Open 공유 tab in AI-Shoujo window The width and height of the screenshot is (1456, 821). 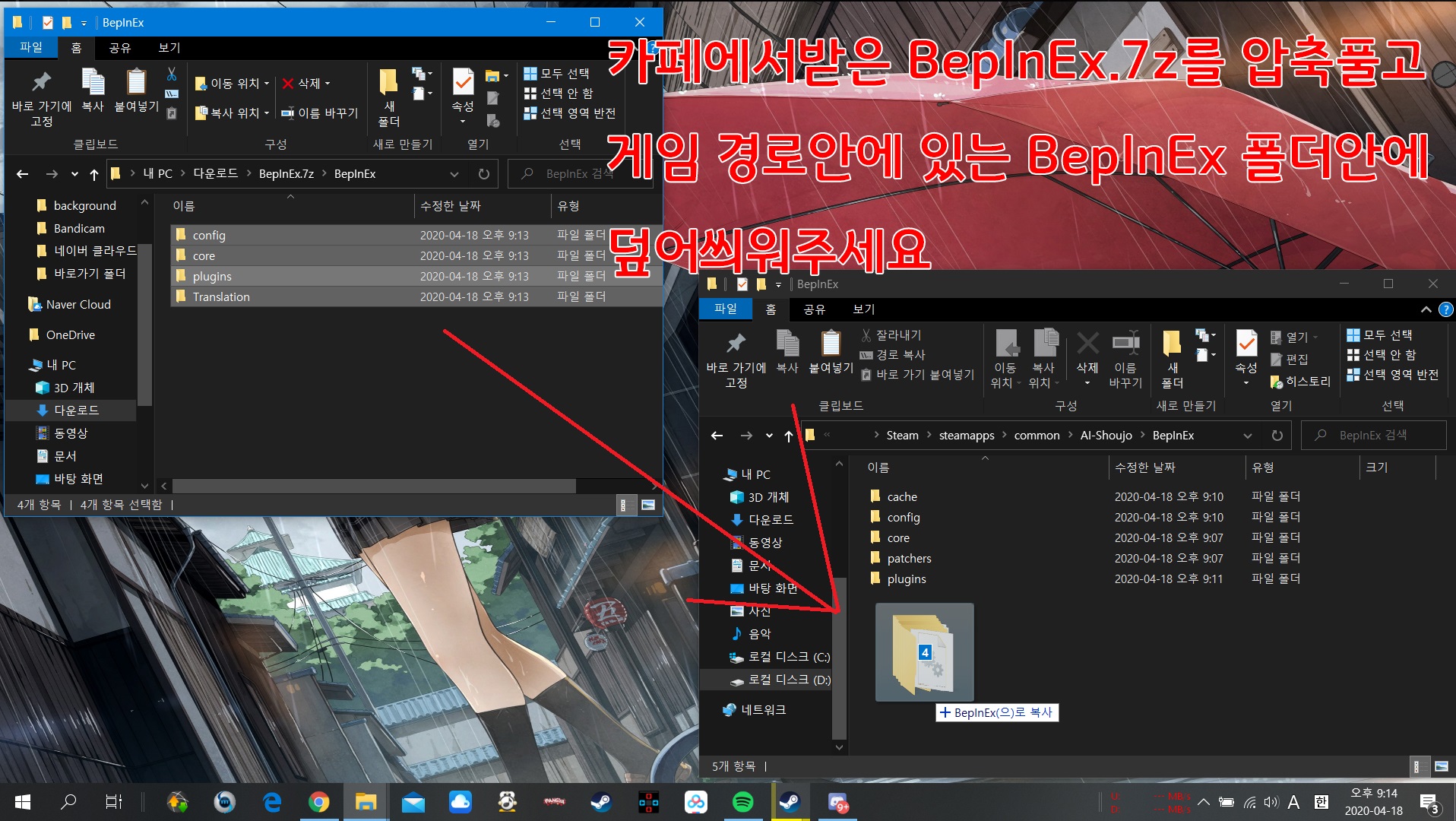815,309
